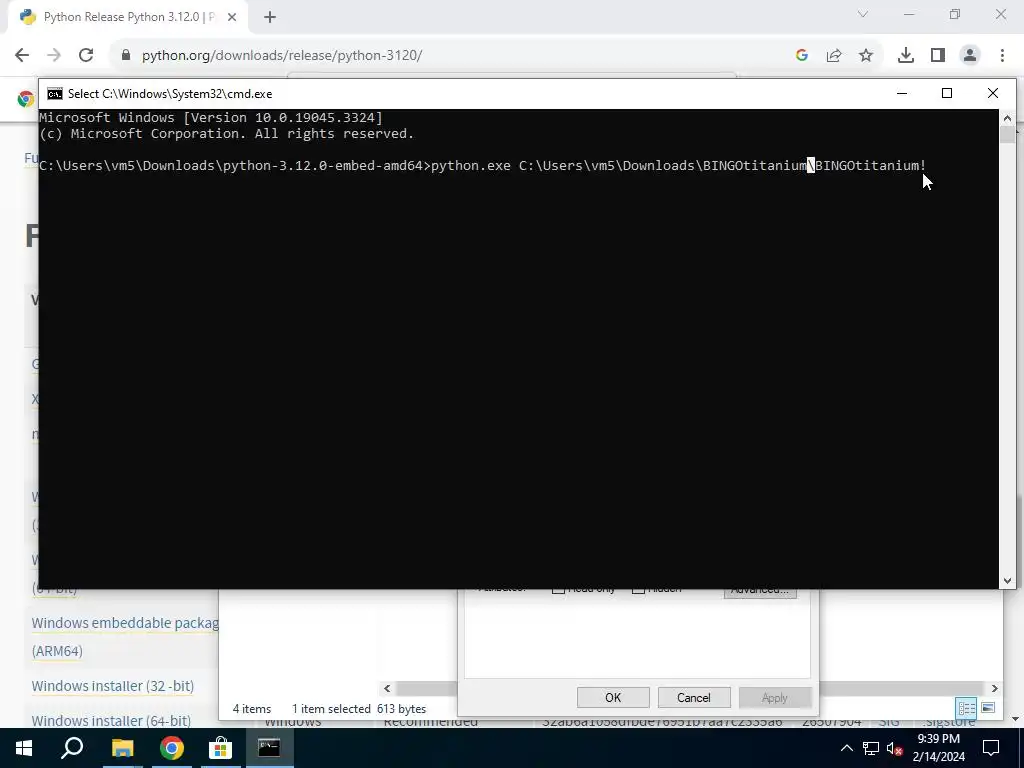Open Windows installer (32-bit) link
Viewport: 1024px width, 768px height.
[113, 686]
